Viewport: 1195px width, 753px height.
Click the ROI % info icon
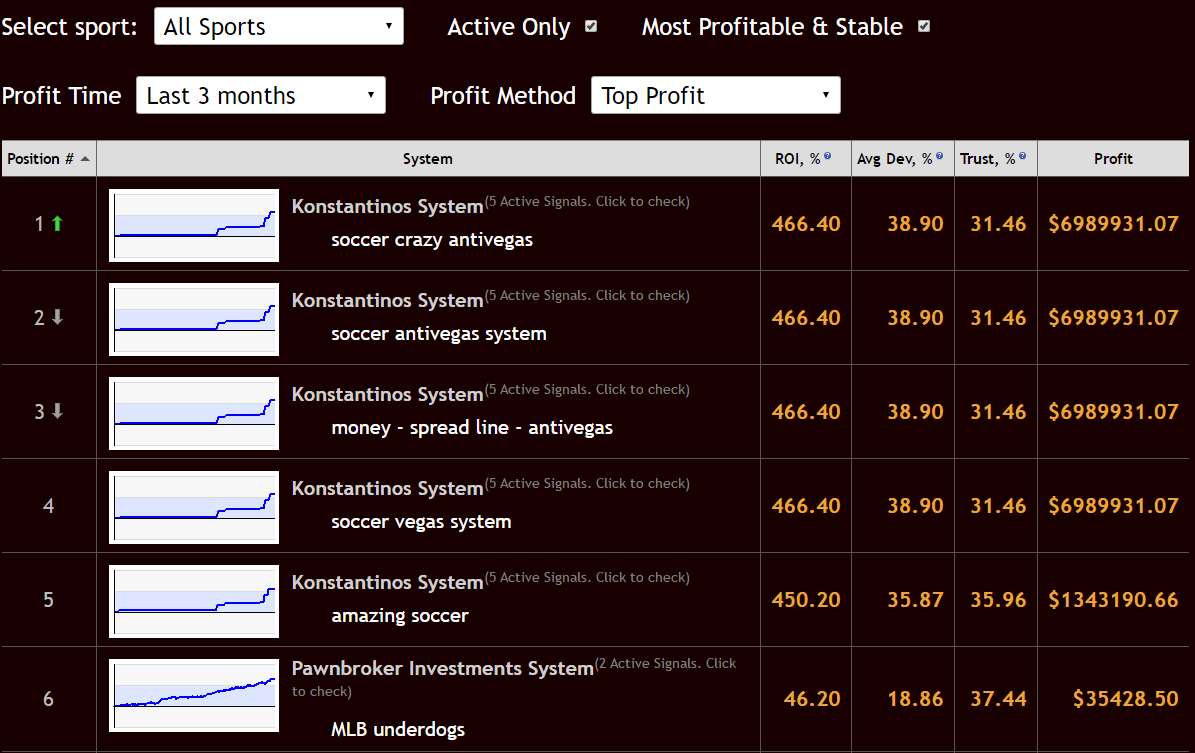coord(827,156)
